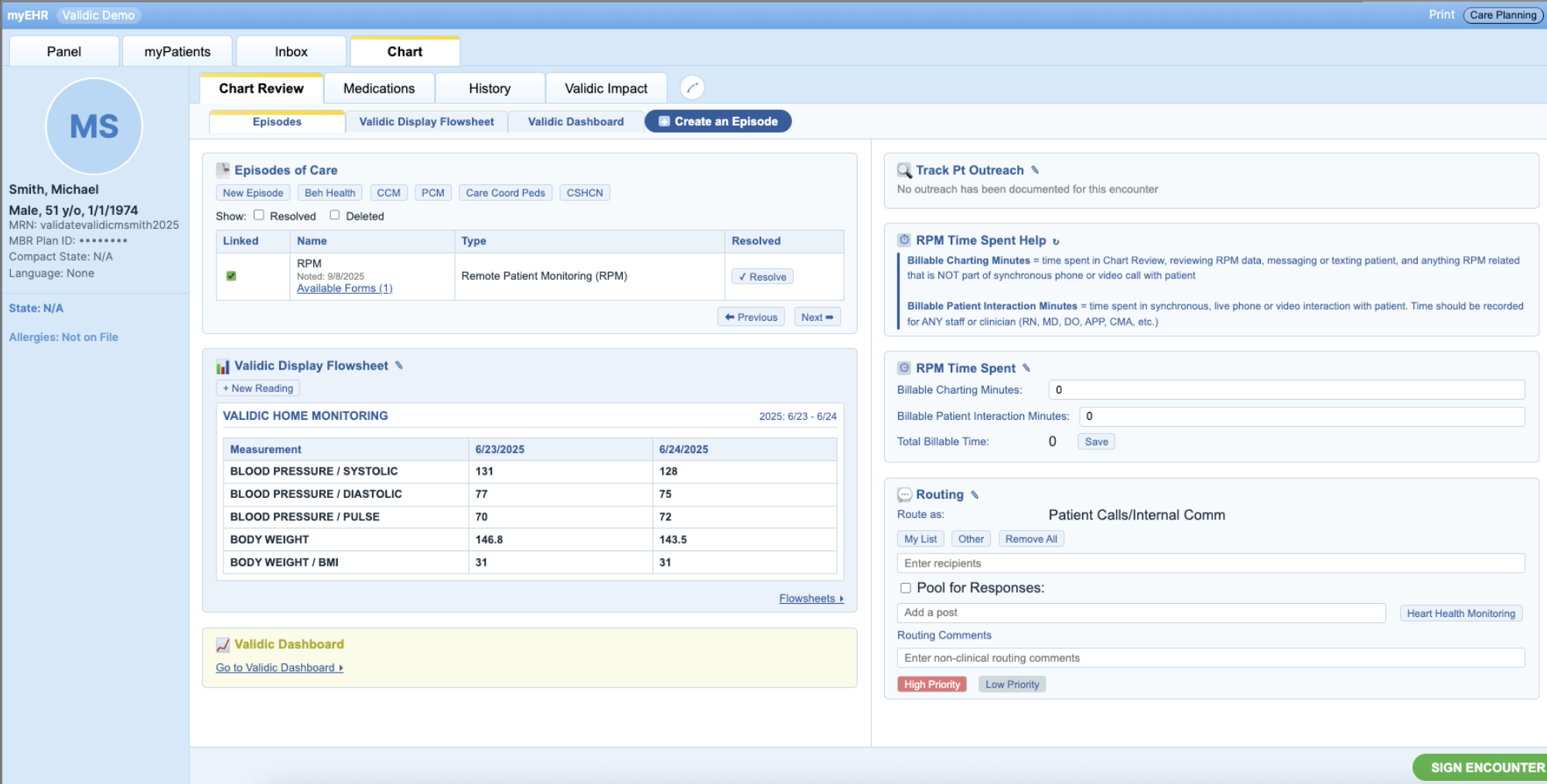Click the pencil icon beside Track Pt Outreach

(1035, 170)
